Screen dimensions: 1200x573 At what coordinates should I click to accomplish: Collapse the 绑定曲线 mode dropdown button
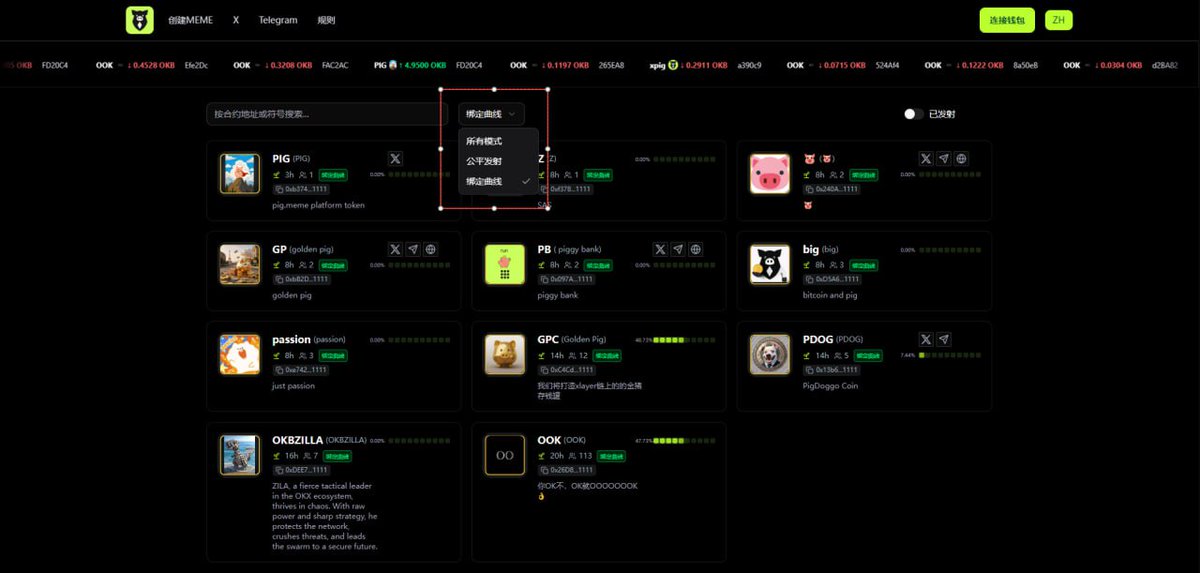click(x=491, y=114)
